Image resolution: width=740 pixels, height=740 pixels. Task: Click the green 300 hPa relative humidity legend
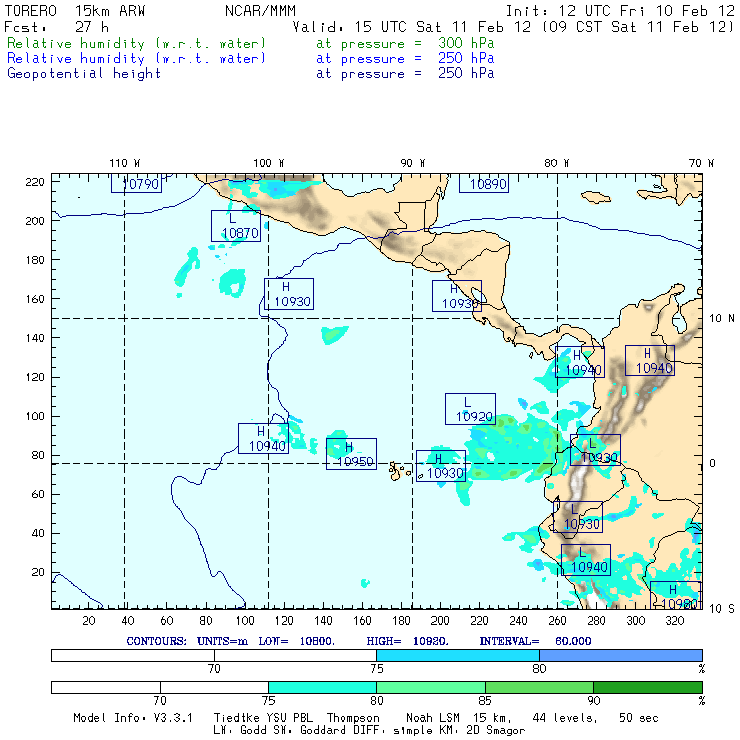coord(137,44)
